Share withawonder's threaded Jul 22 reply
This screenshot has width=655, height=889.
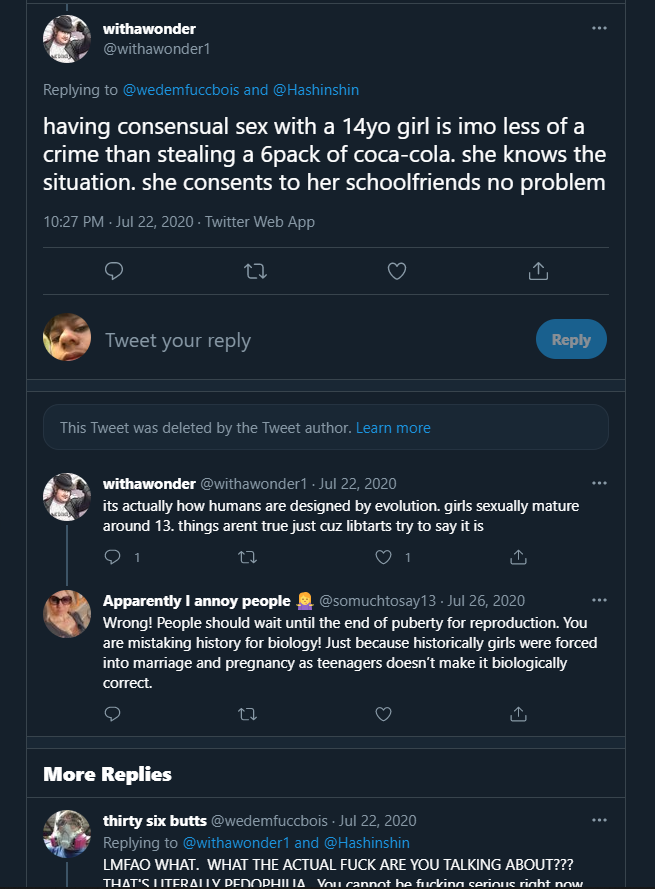(x=519, y=556)
